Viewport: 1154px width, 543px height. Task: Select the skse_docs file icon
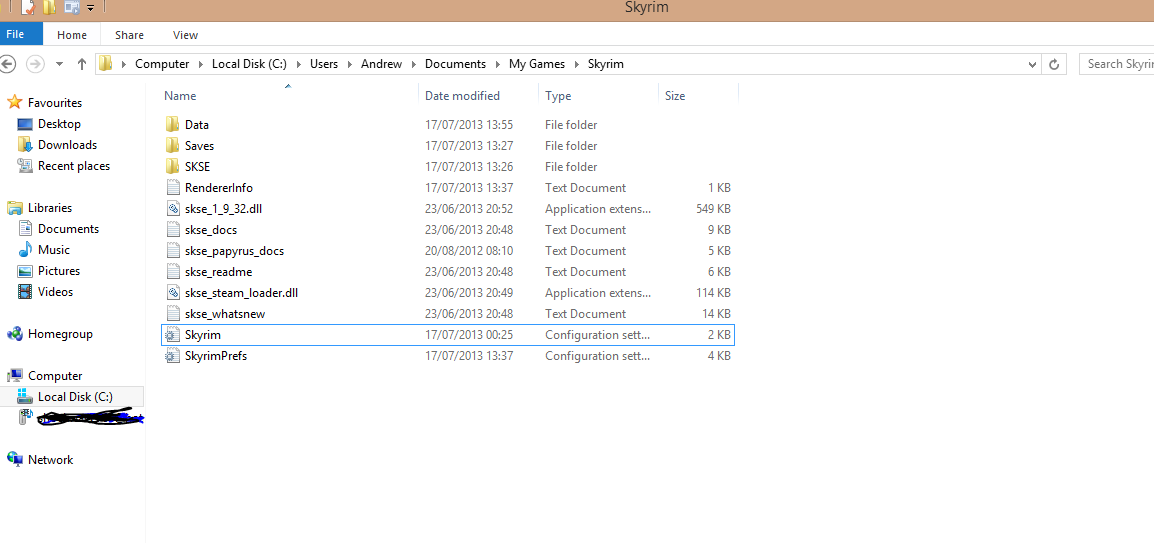click(172, 230)
